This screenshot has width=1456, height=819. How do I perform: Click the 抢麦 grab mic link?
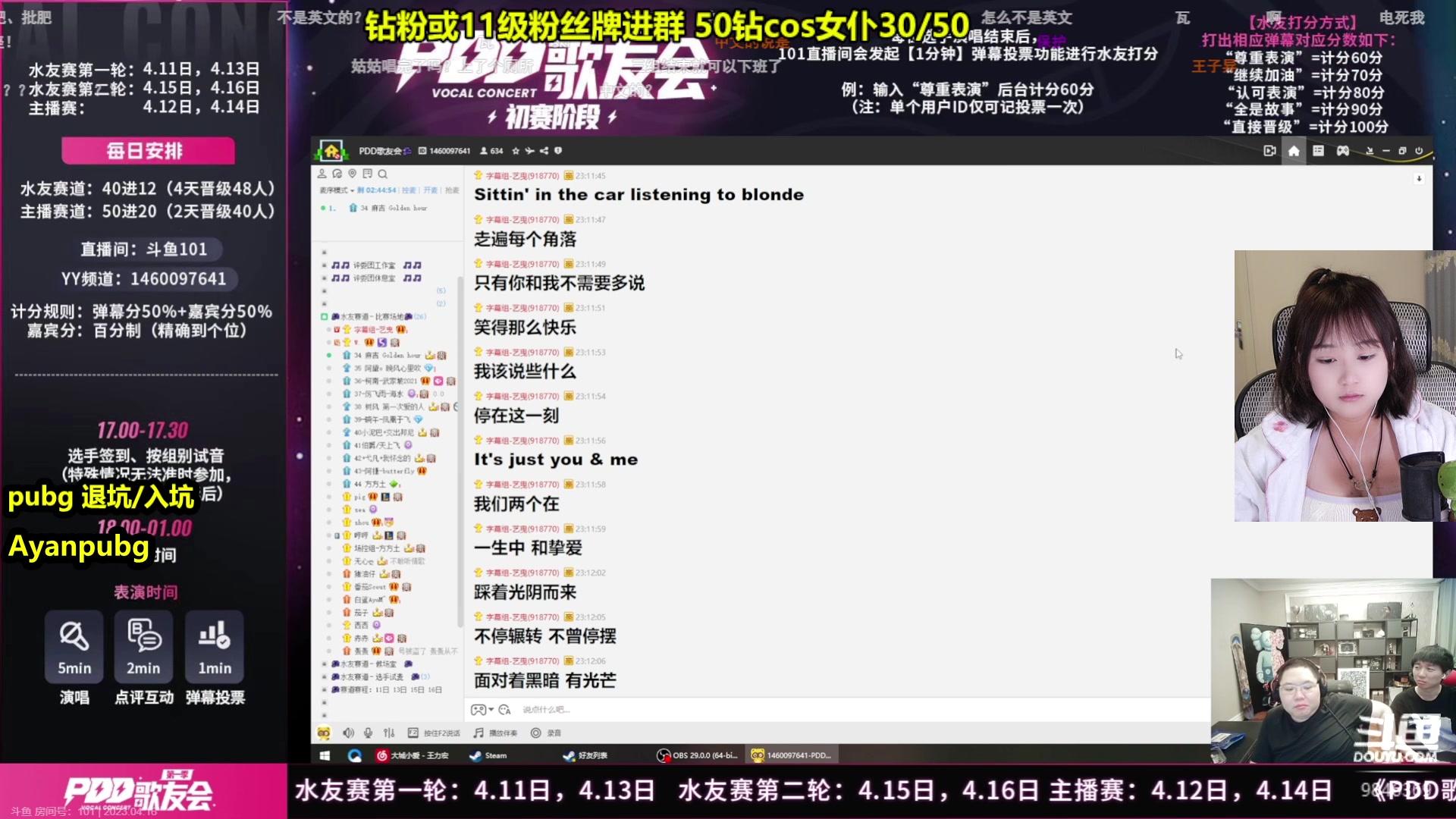452,190
